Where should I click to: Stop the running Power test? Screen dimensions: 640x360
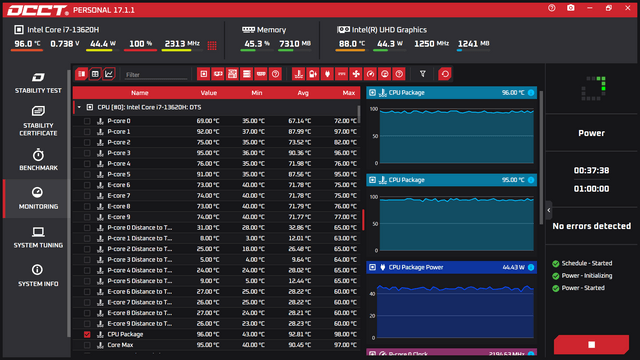pyautogui.click(x=591, y=345)
